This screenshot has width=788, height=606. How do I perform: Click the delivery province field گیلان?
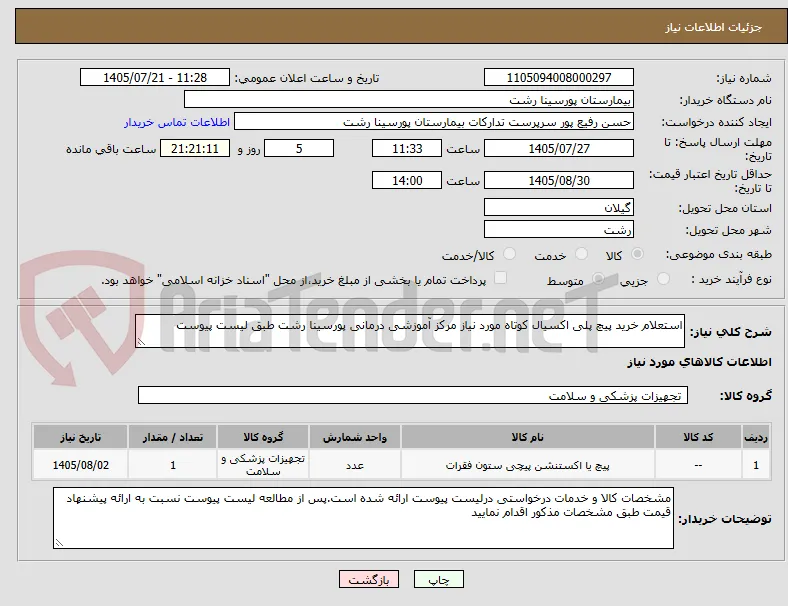(x=558, y=207)
